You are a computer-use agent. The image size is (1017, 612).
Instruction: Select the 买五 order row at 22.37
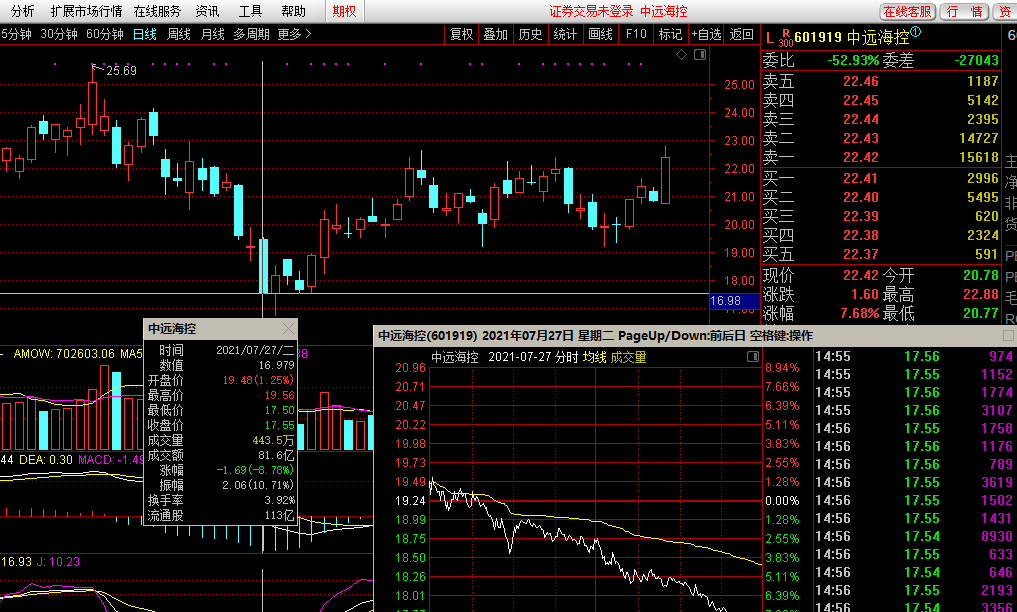(x=881, y=254)
